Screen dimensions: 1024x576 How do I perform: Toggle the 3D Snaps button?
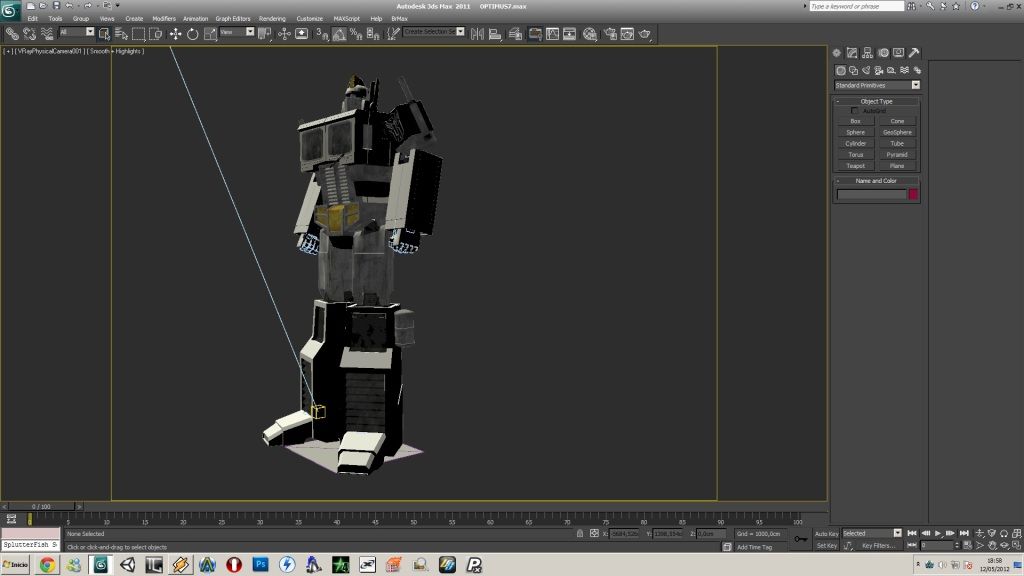322,34
